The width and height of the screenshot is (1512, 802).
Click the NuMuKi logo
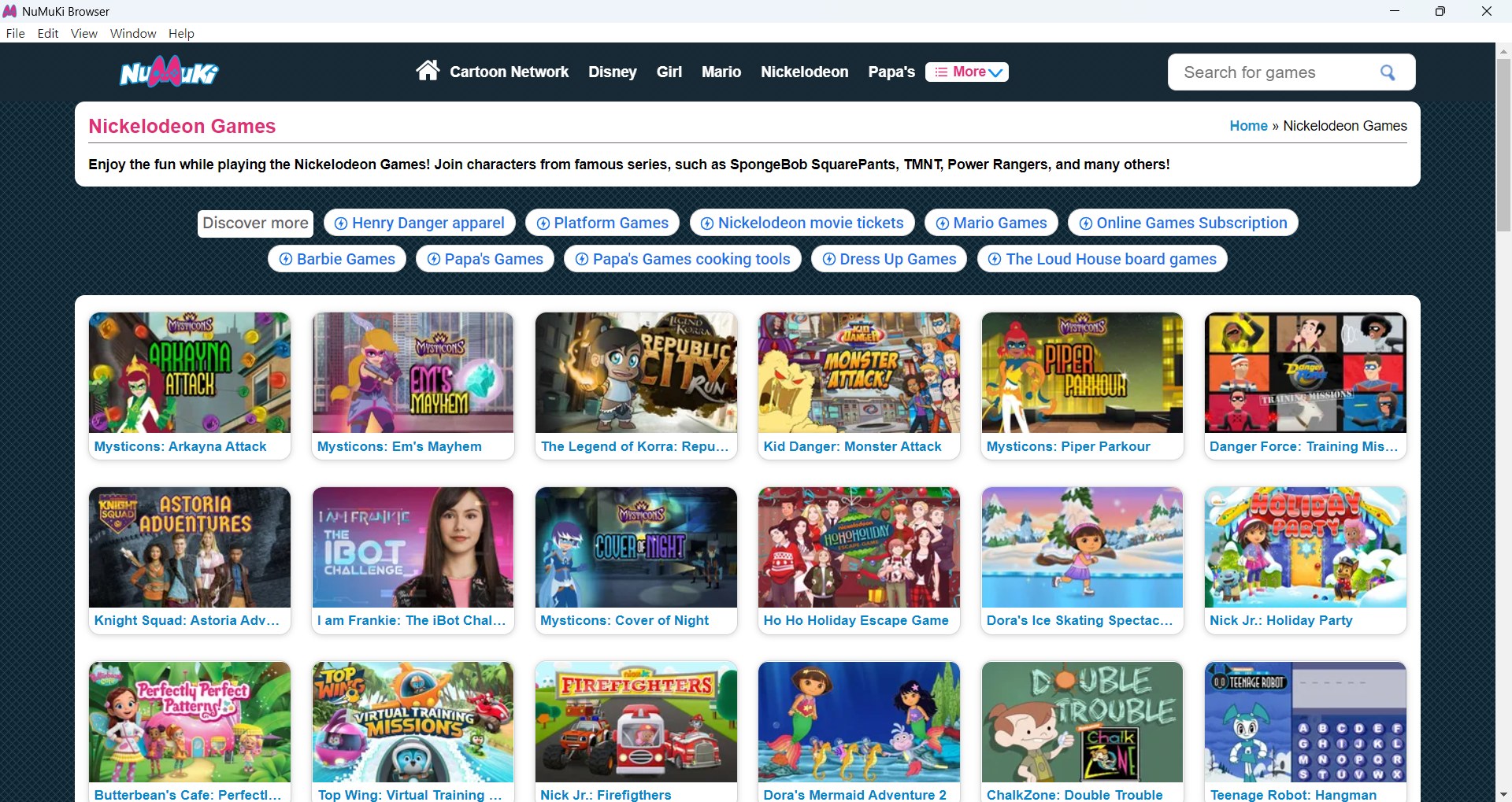coord(169,72)
